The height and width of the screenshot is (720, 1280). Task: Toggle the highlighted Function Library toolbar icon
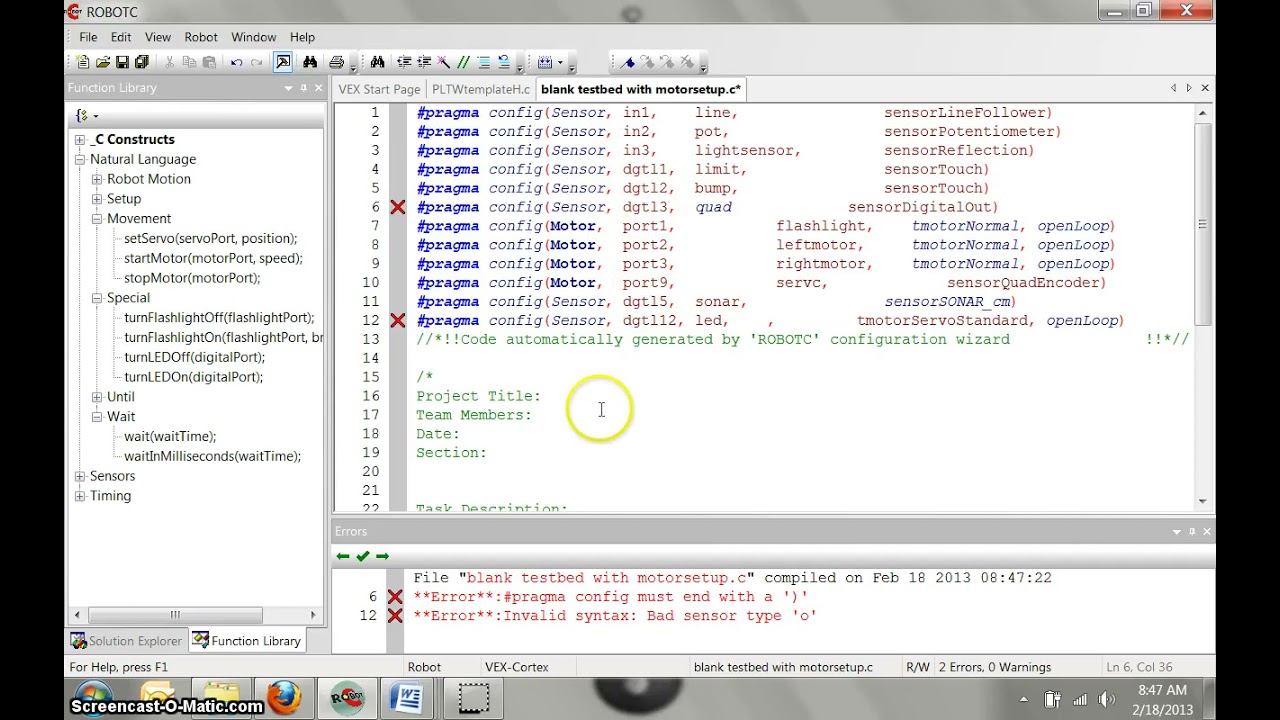tap(283, 62)
